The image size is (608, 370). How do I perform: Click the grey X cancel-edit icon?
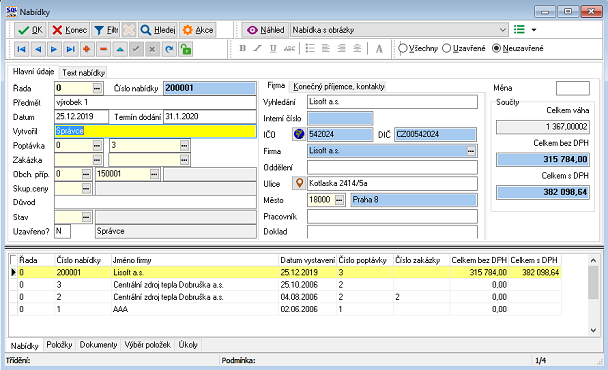[152, 49]
